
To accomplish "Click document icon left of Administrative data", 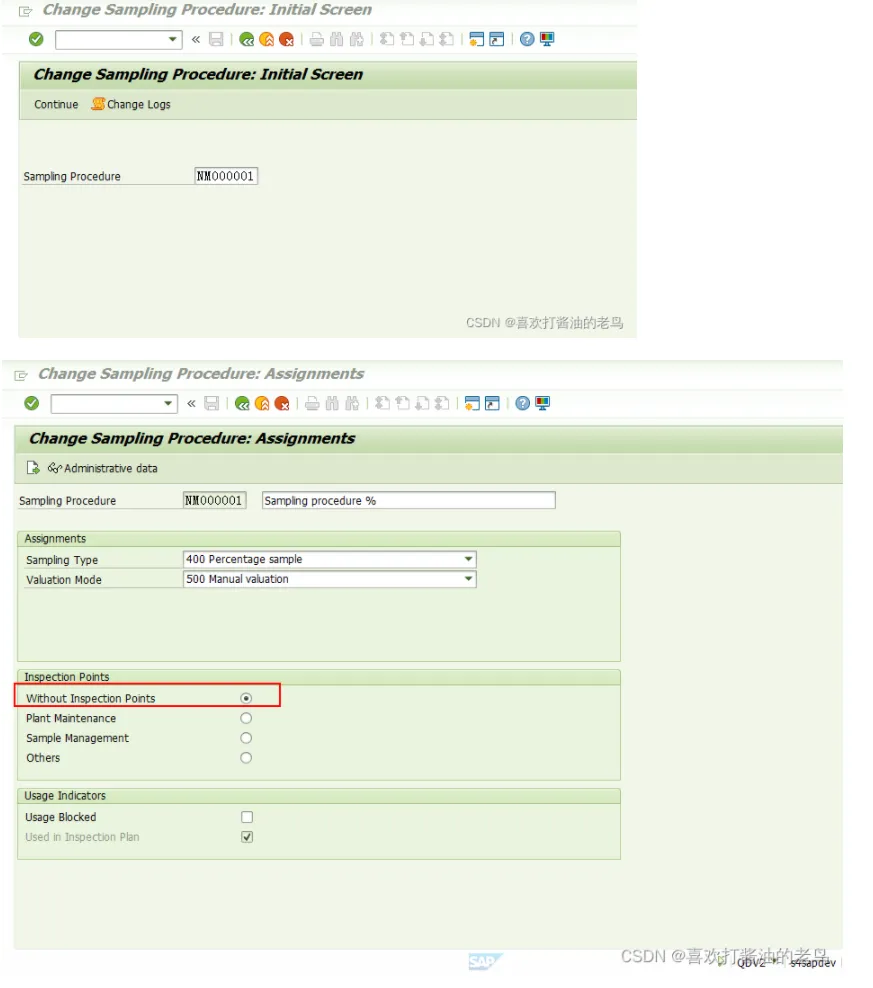I will pyautogui.click(x=33, y=468).
